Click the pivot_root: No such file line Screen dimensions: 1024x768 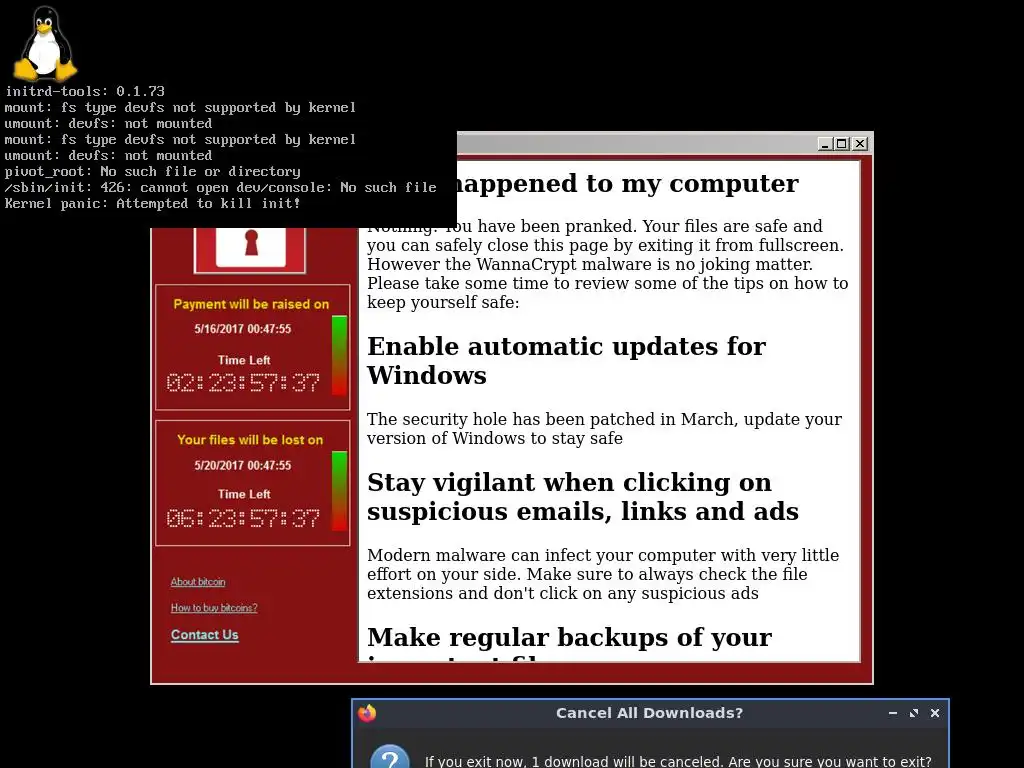(152, 172)
